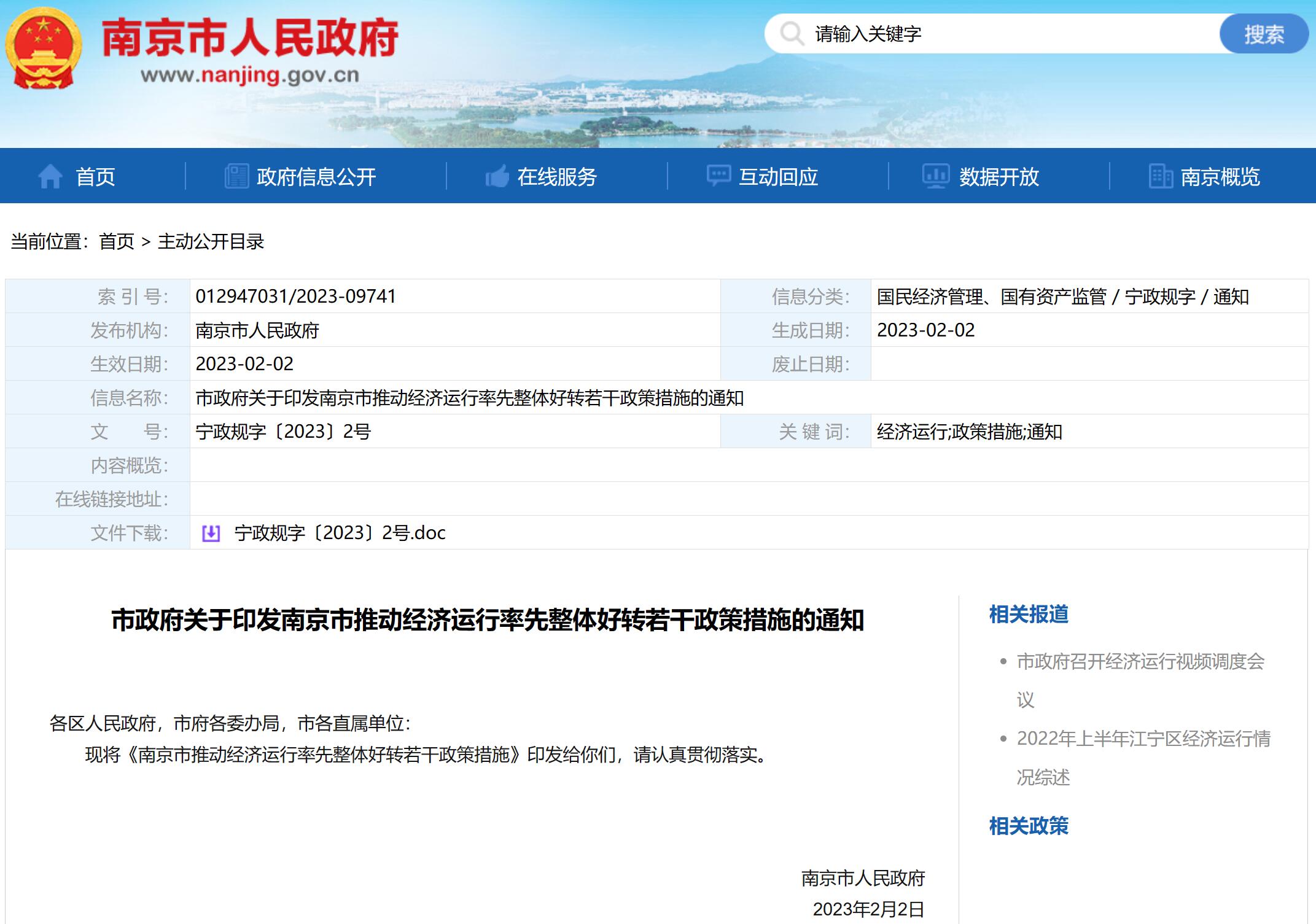The width and height of the screenshot is (1316, 924).
Task: Click the thumbs-up icon beside 在线服务
Action: [497, 177]
